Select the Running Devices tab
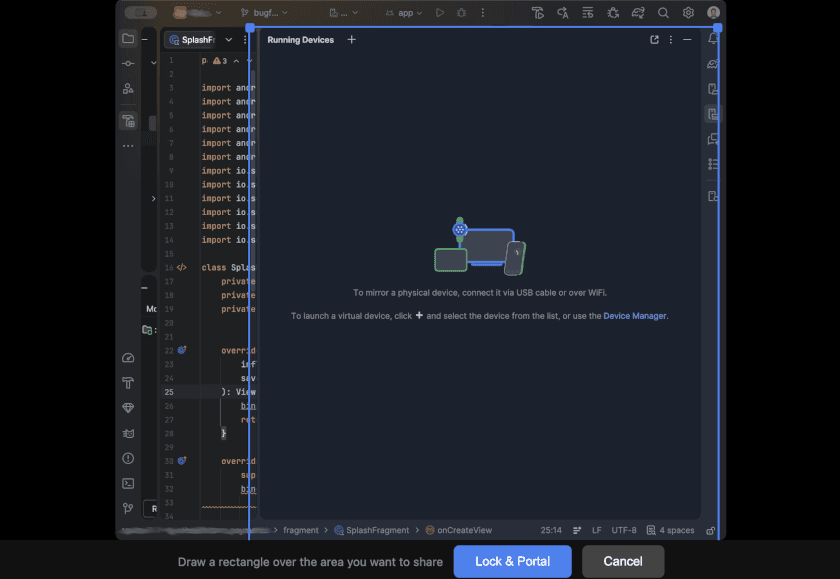 300,40
